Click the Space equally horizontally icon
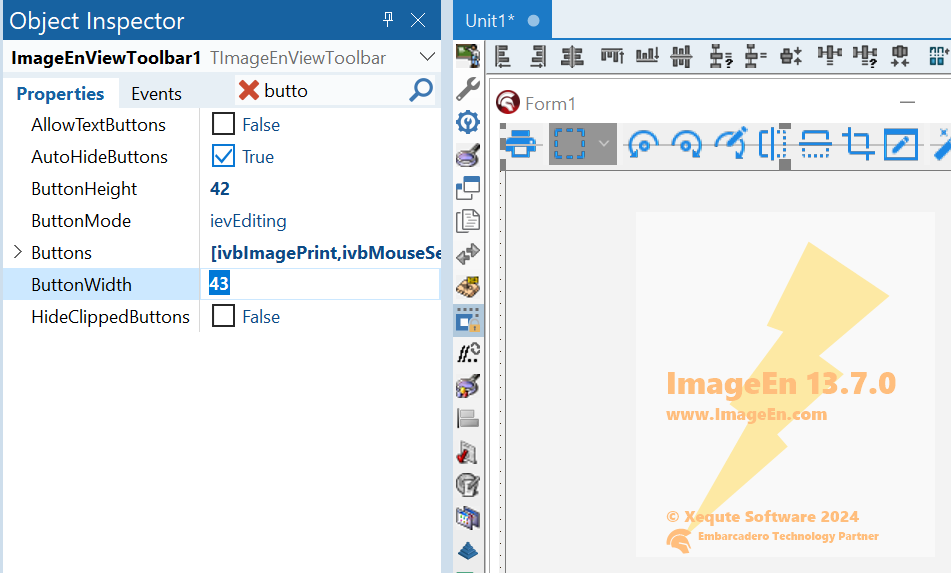Image resolution: width=951 pixels, height=573 pixels. click(x=829, y=56)
